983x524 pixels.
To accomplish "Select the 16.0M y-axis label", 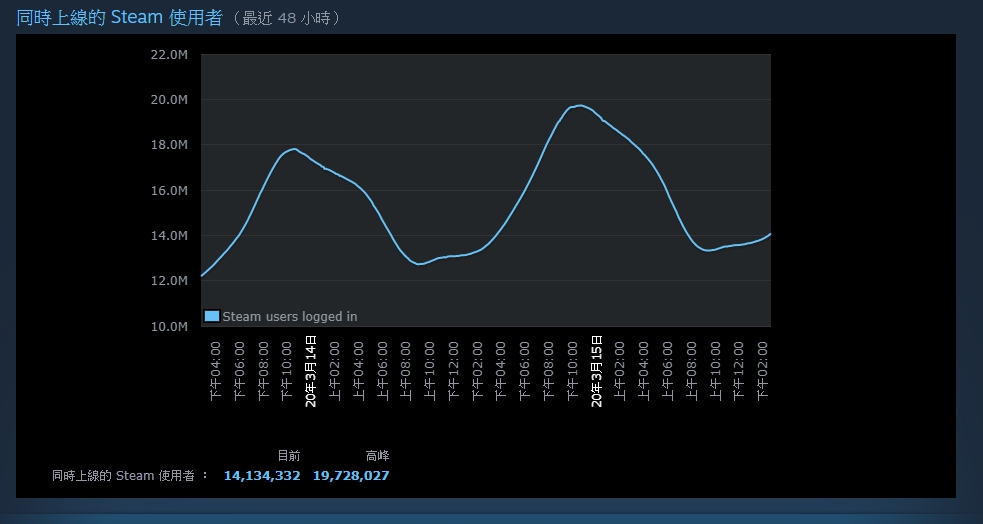I will point(169,191).
